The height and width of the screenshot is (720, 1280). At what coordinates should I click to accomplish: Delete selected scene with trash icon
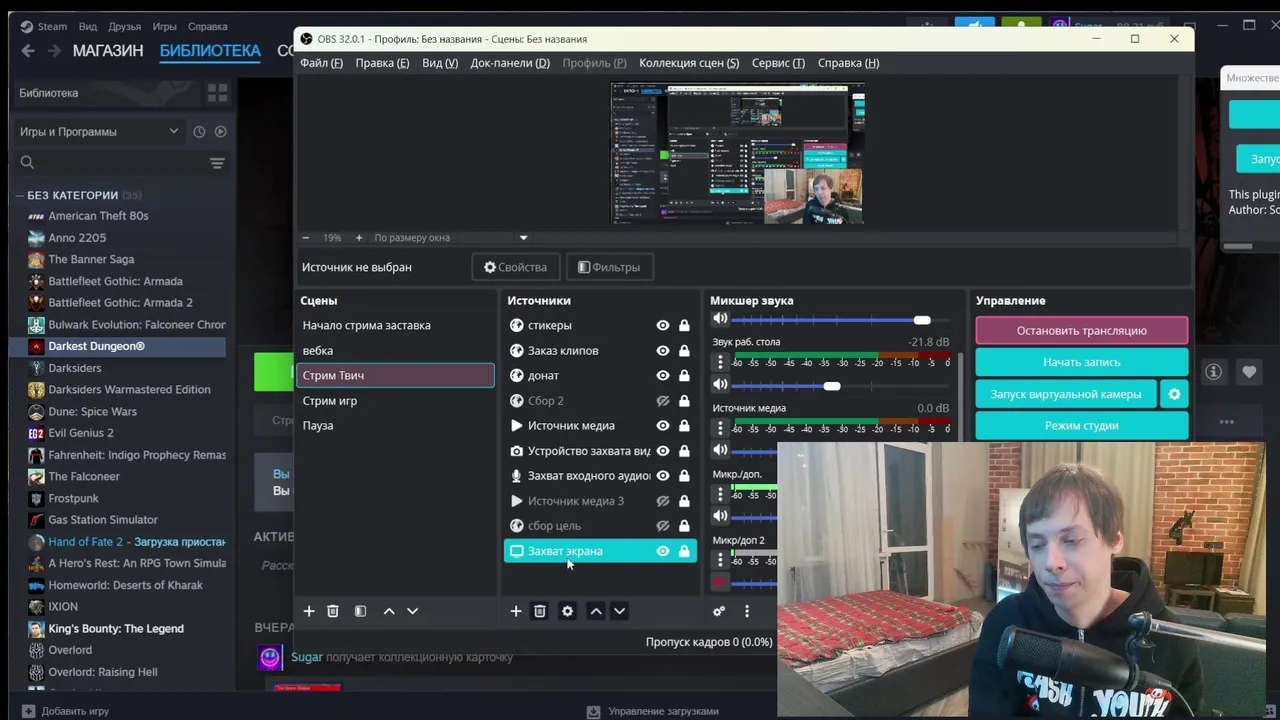(x=333, y=611)
